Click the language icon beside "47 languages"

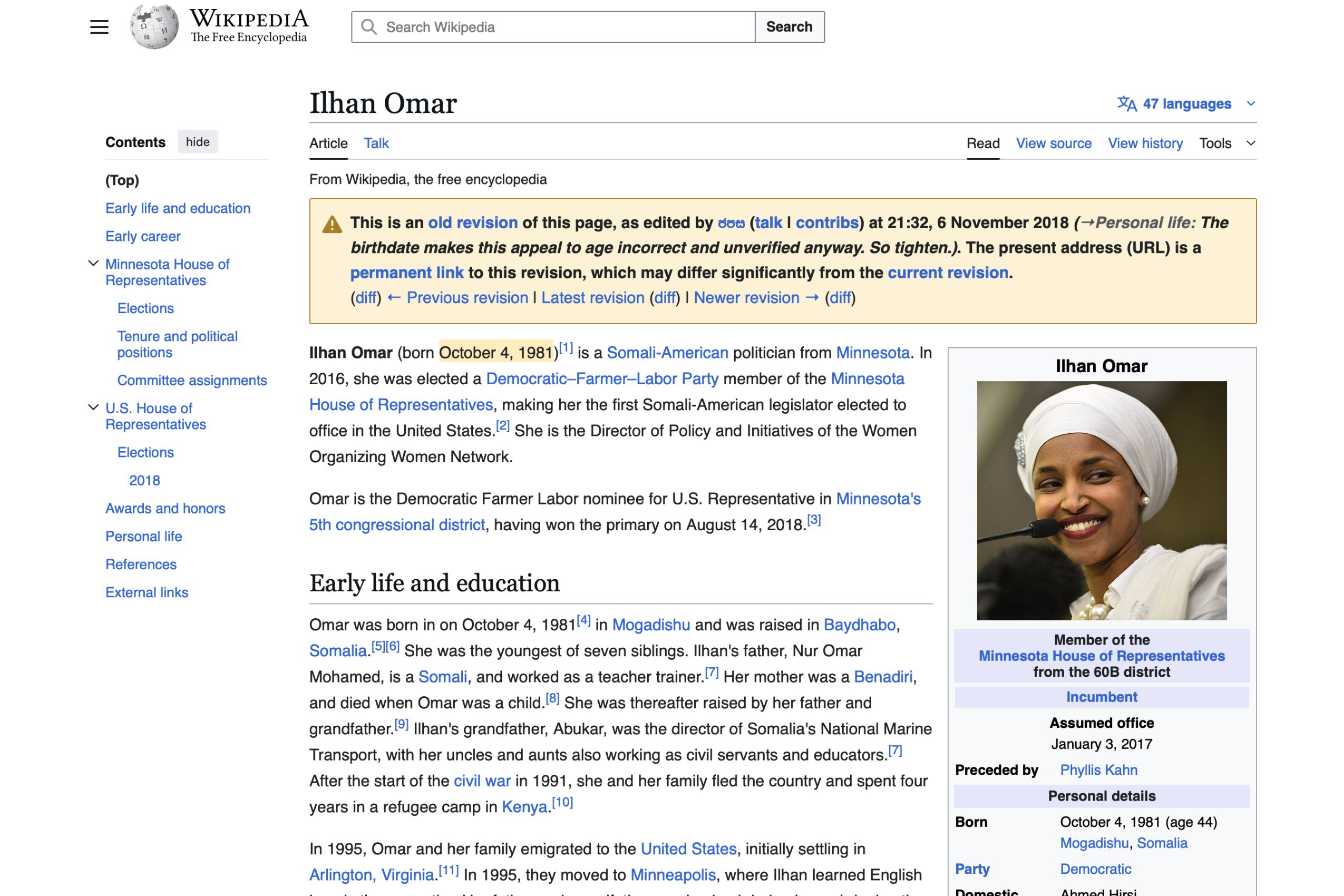[x=1128, y=103]
